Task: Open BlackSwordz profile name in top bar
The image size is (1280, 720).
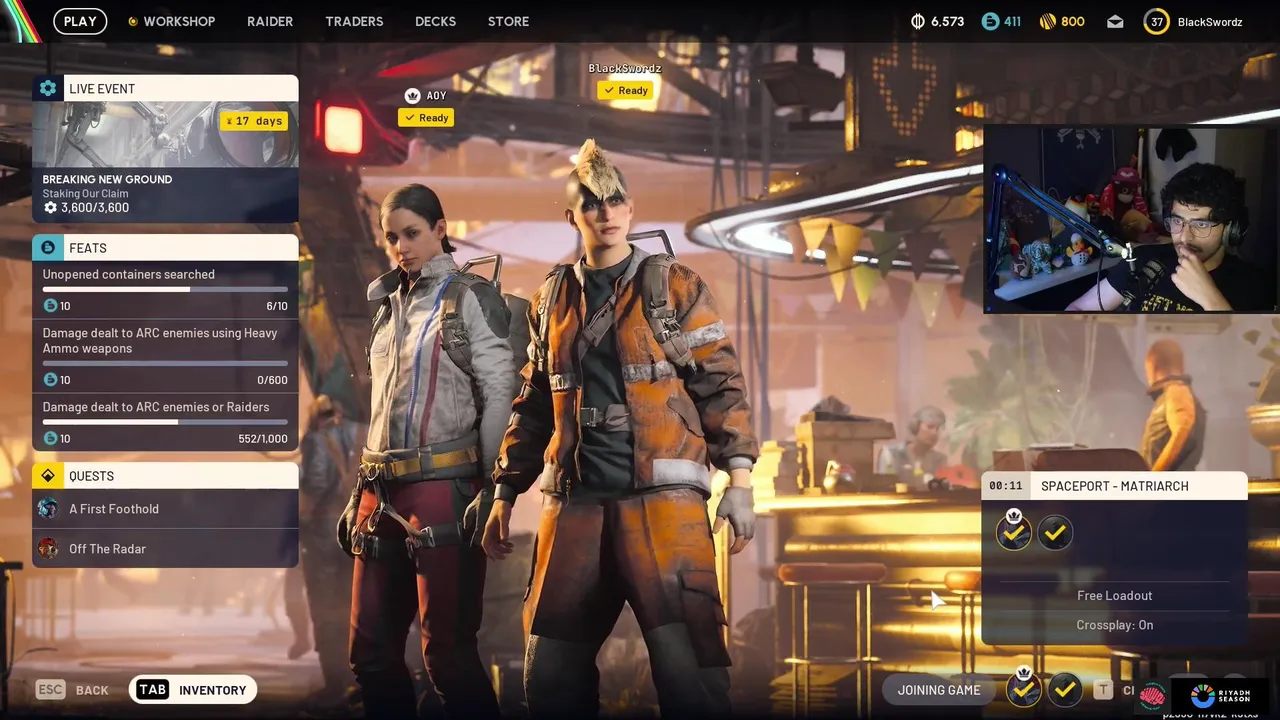Action: 1210,21
